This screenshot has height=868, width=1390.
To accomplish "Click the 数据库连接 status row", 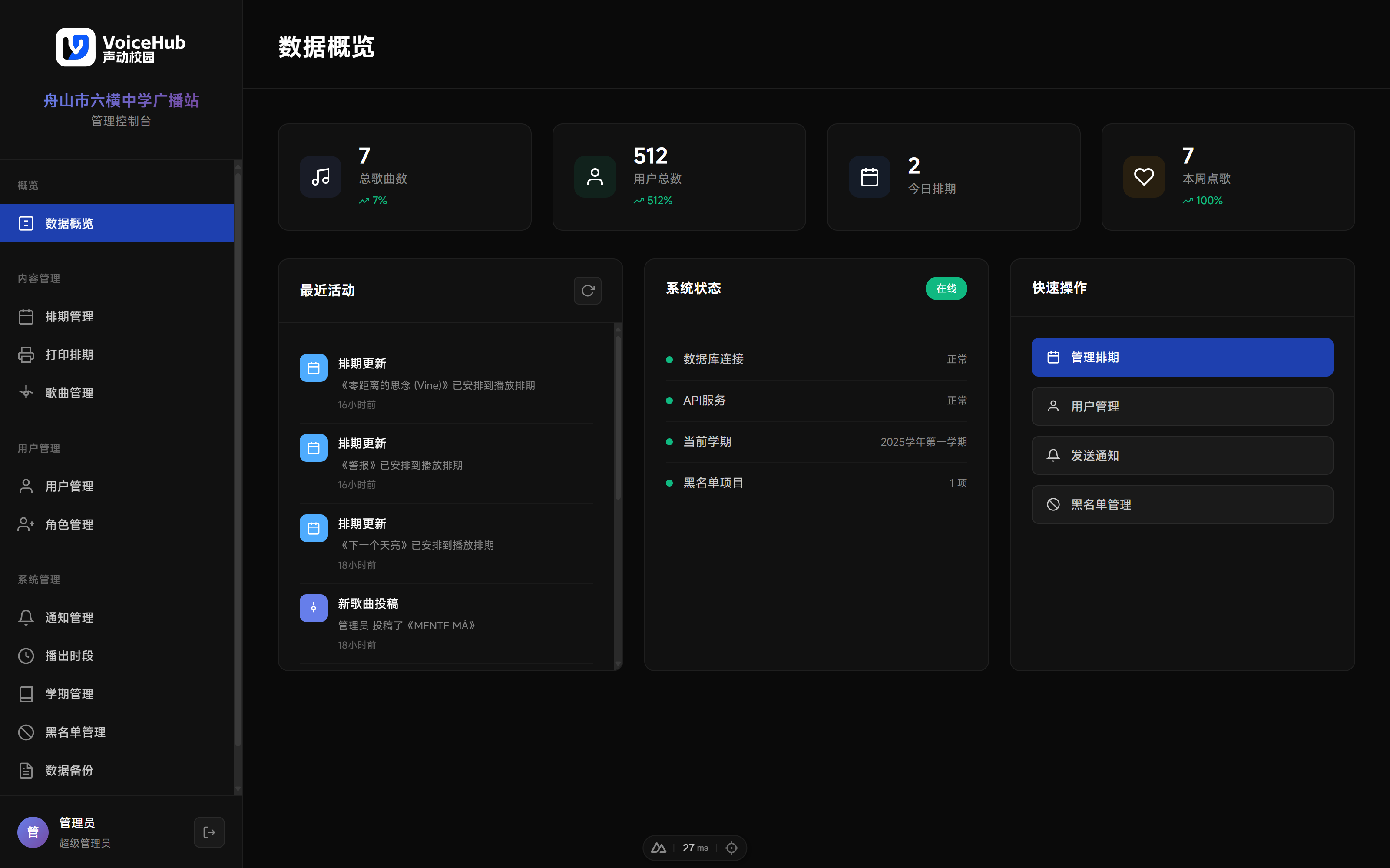I will coord(815,359).
